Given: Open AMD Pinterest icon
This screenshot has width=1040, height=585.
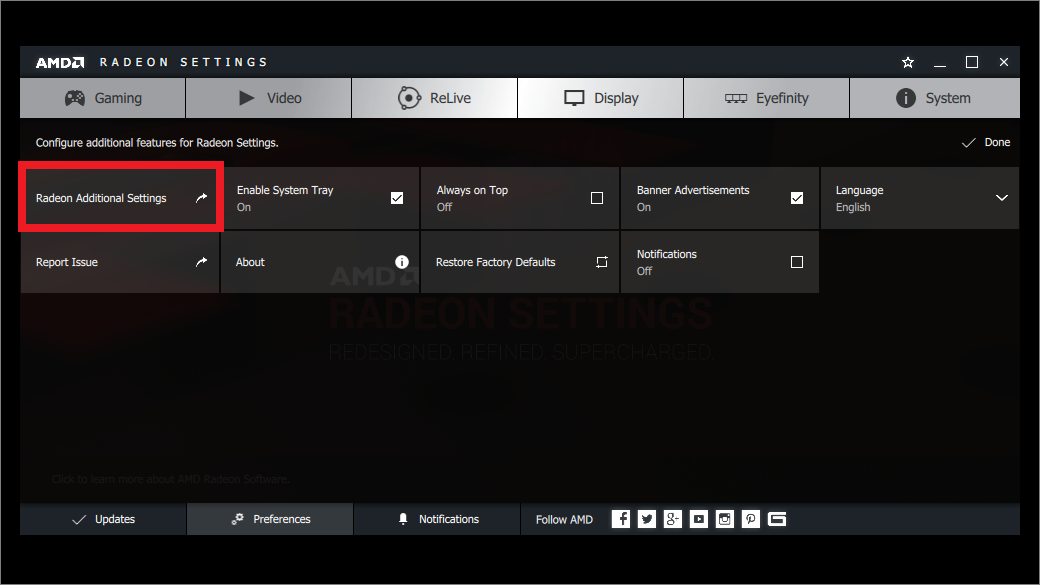Looking at the screenshot, I should (x=750, y=519).
